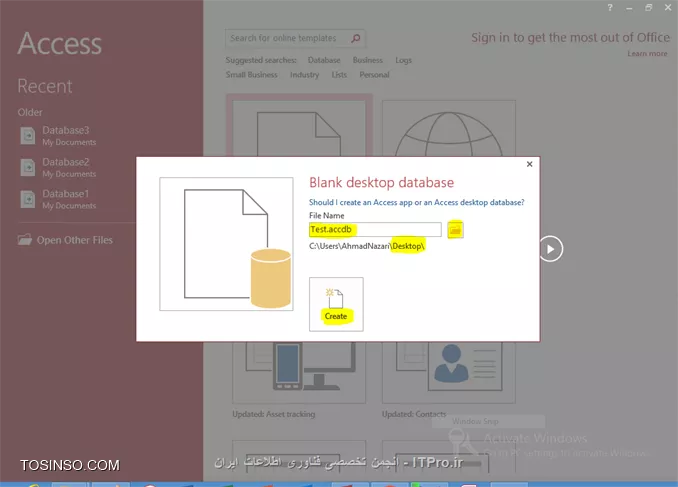Screen dimensions: 678x487
Task: Click the File Name field containing Test.accdb
Action: click(x=375, y=229)
